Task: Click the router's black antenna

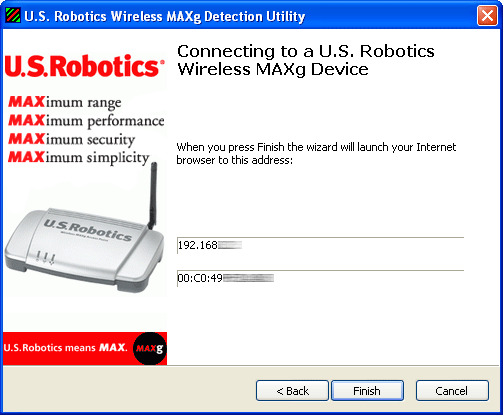Action: 153,195
